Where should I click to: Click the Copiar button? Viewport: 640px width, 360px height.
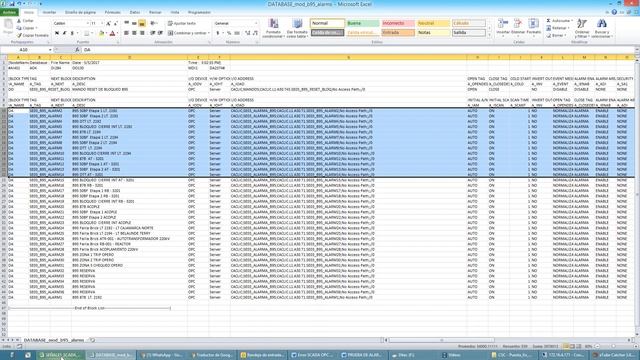click(x=27, y=28)
